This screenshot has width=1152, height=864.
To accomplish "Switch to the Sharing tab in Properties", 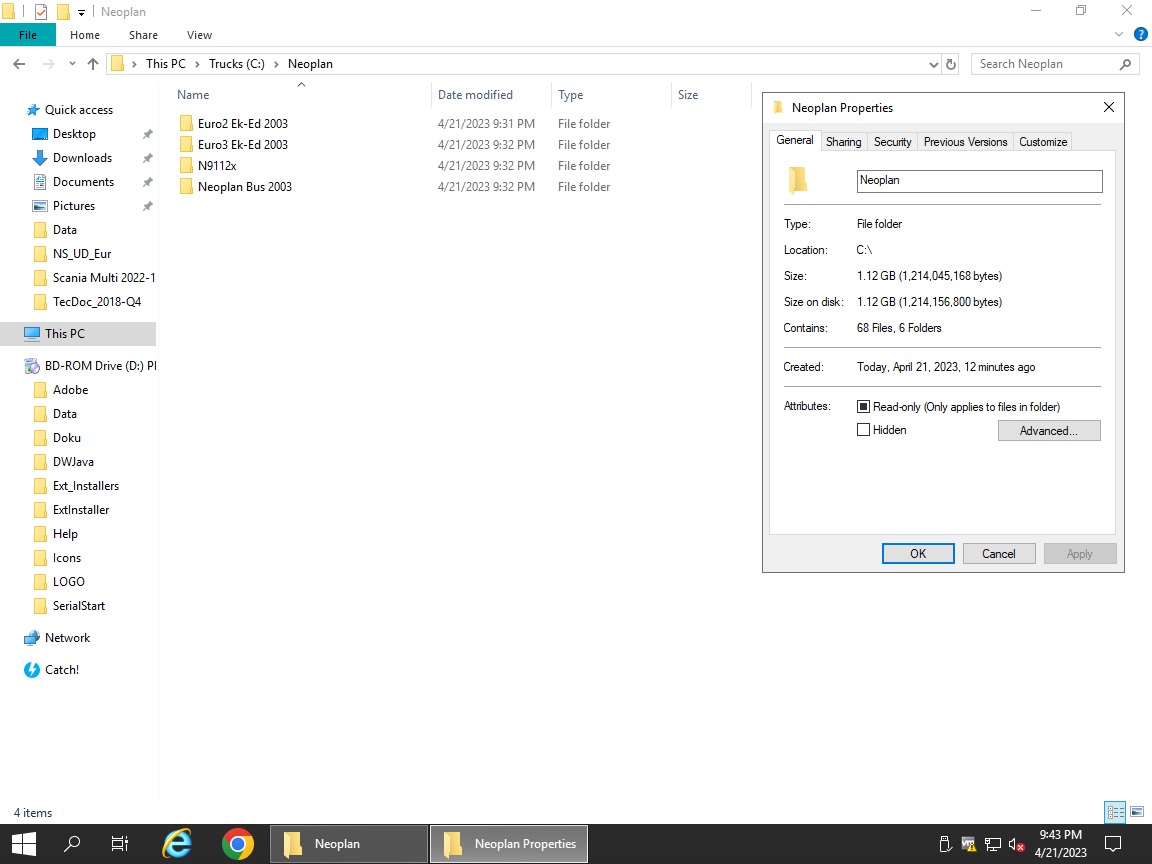I will (843, 142).
